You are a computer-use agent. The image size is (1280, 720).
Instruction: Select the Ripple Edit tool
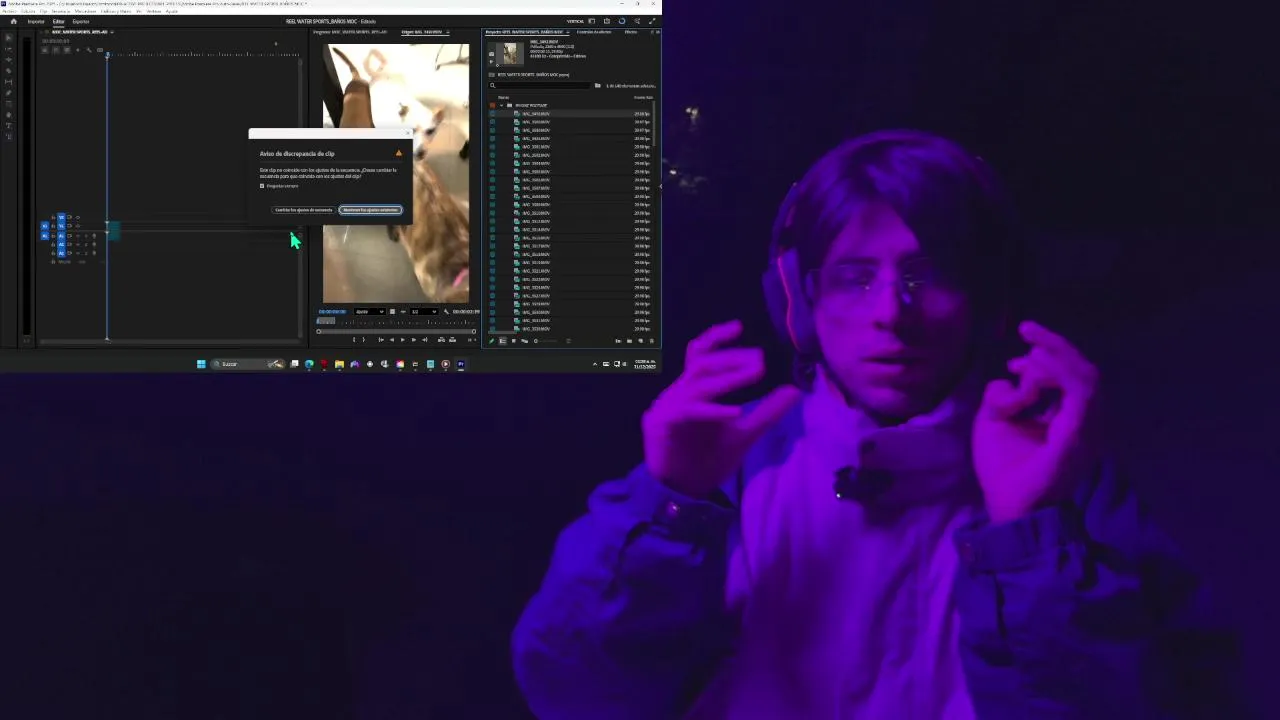[9, 60]
